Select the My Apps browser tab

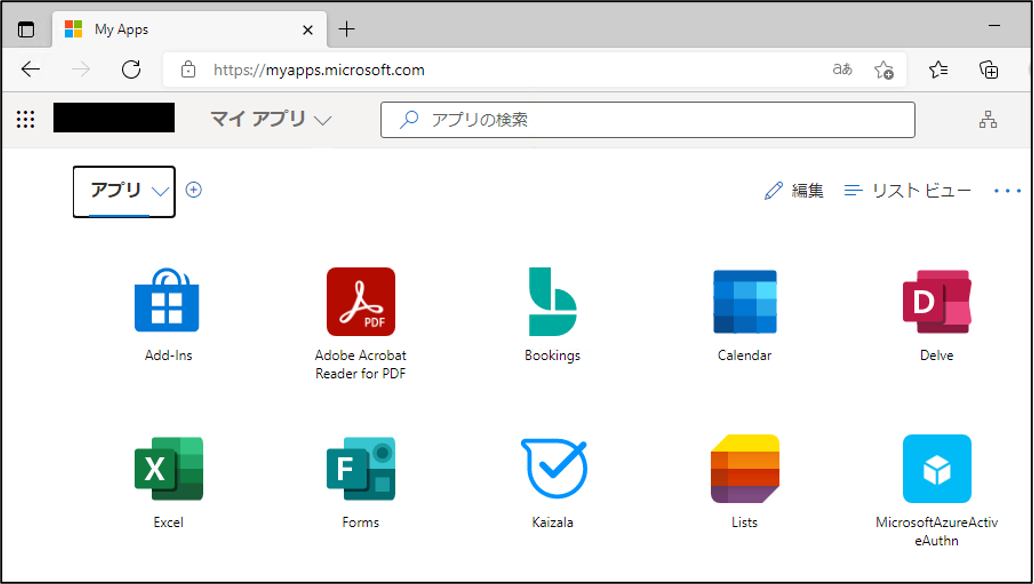[189, 30]
